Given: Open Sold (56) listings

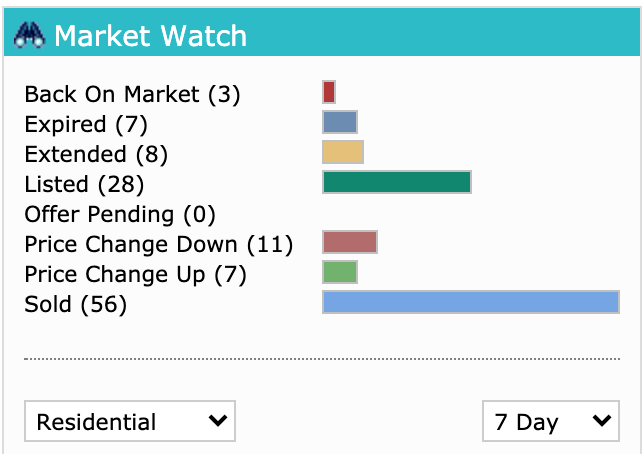Looking at the screenshot, I should 76,304.
